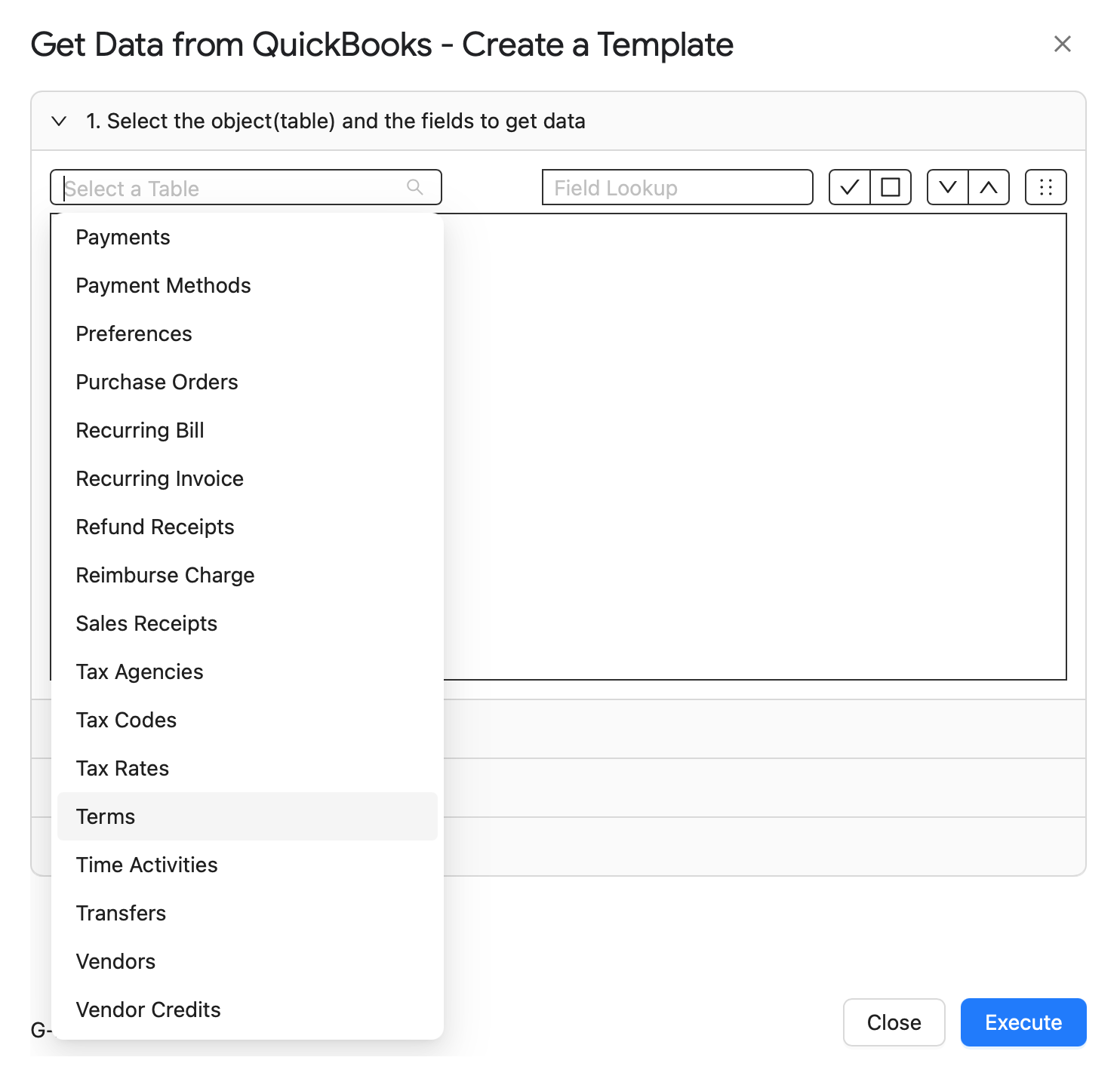Click the move field up arrow icon

pos(989,187)
